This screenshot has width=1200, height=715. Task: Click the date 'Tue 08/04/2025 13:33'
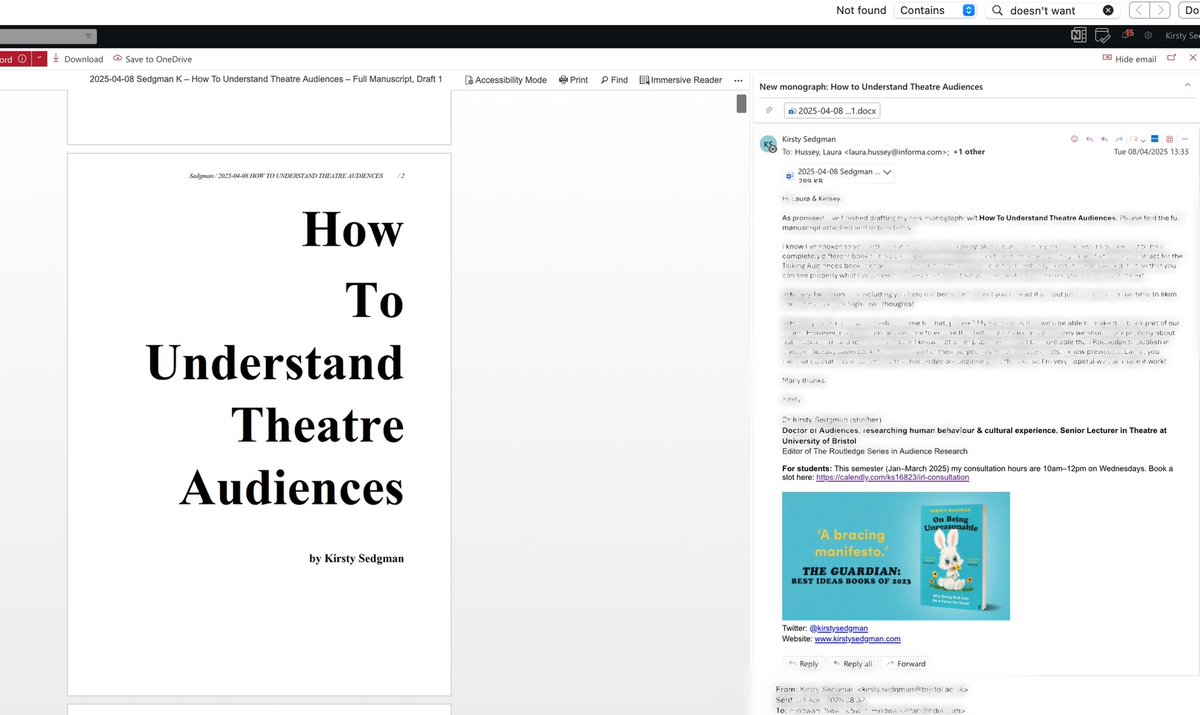pos(1151,152)
